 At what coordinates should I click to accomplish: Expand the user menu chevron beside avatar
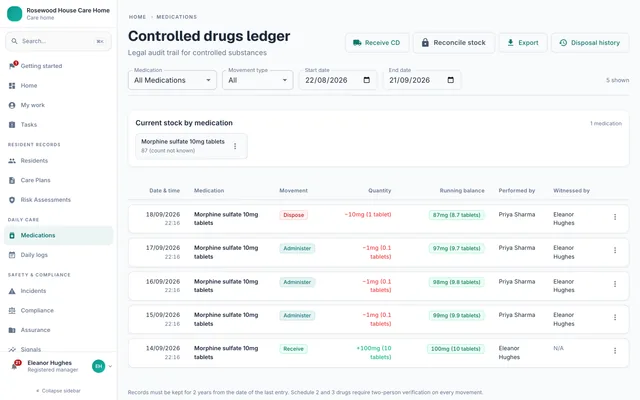(x=110, y=366)
